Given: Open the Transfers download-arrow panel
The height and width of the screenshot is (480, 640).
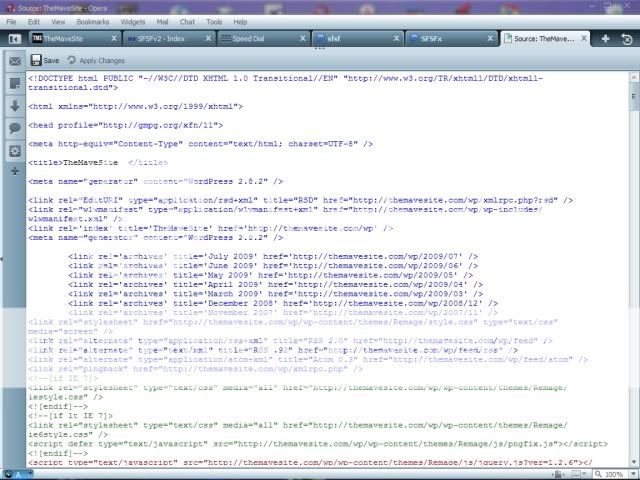Looking at the screenshot, I should click(x=15, y=106).
